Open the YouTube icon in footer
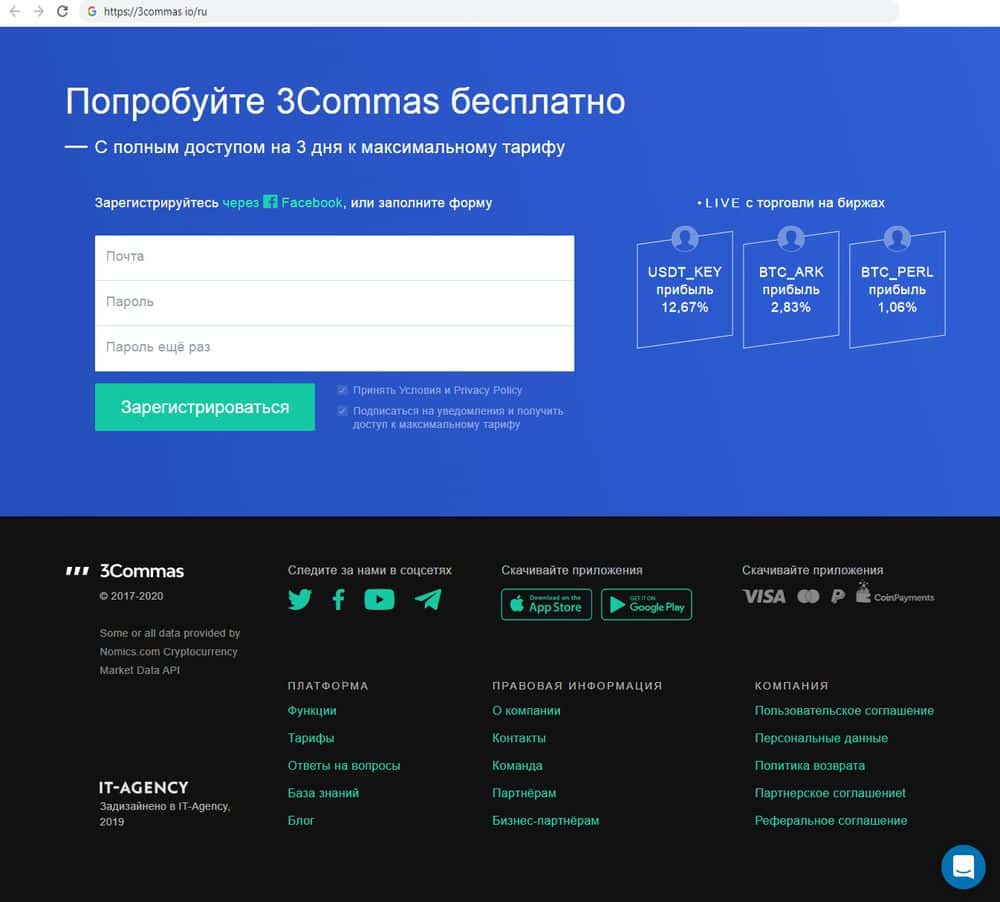This screenshot has width=1000, height=902. (x=379, y=600)
